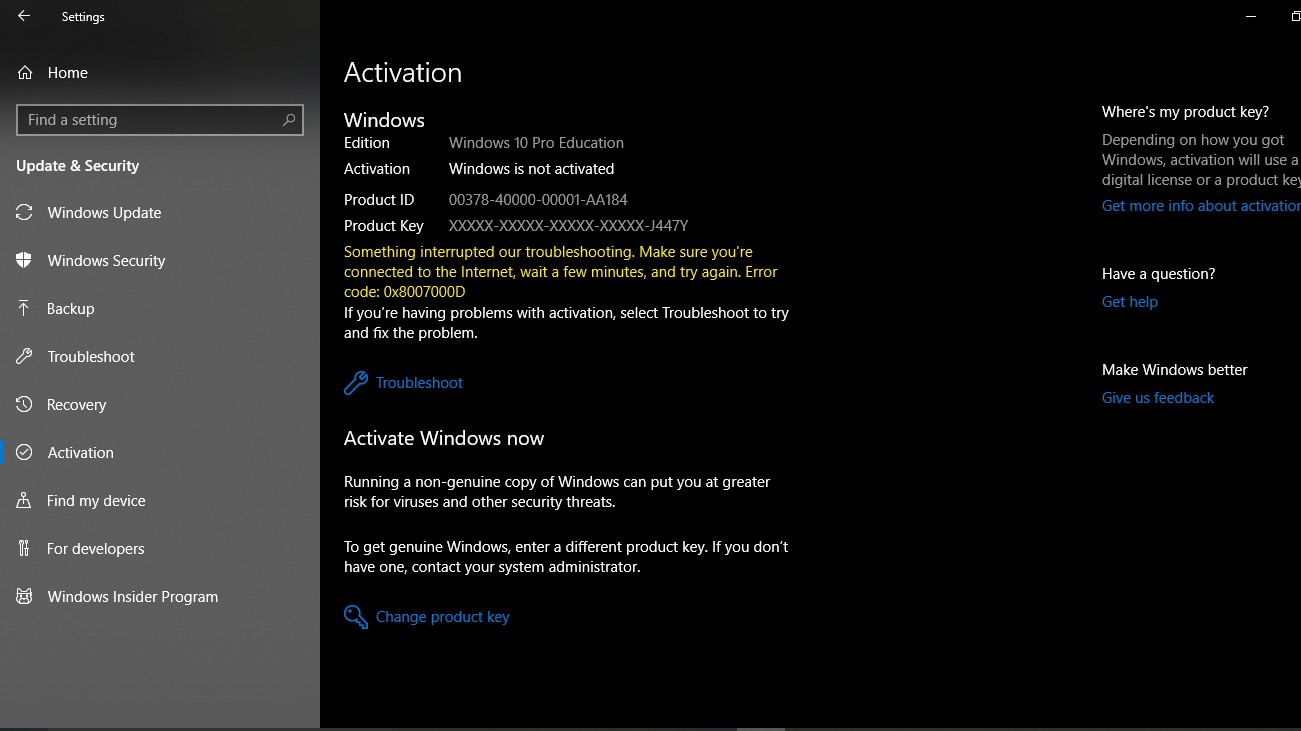Image resolution: width=1301 pixels, height=731 pixels.
Task: Open the Get help link
Action: (x=1130, y=302)
